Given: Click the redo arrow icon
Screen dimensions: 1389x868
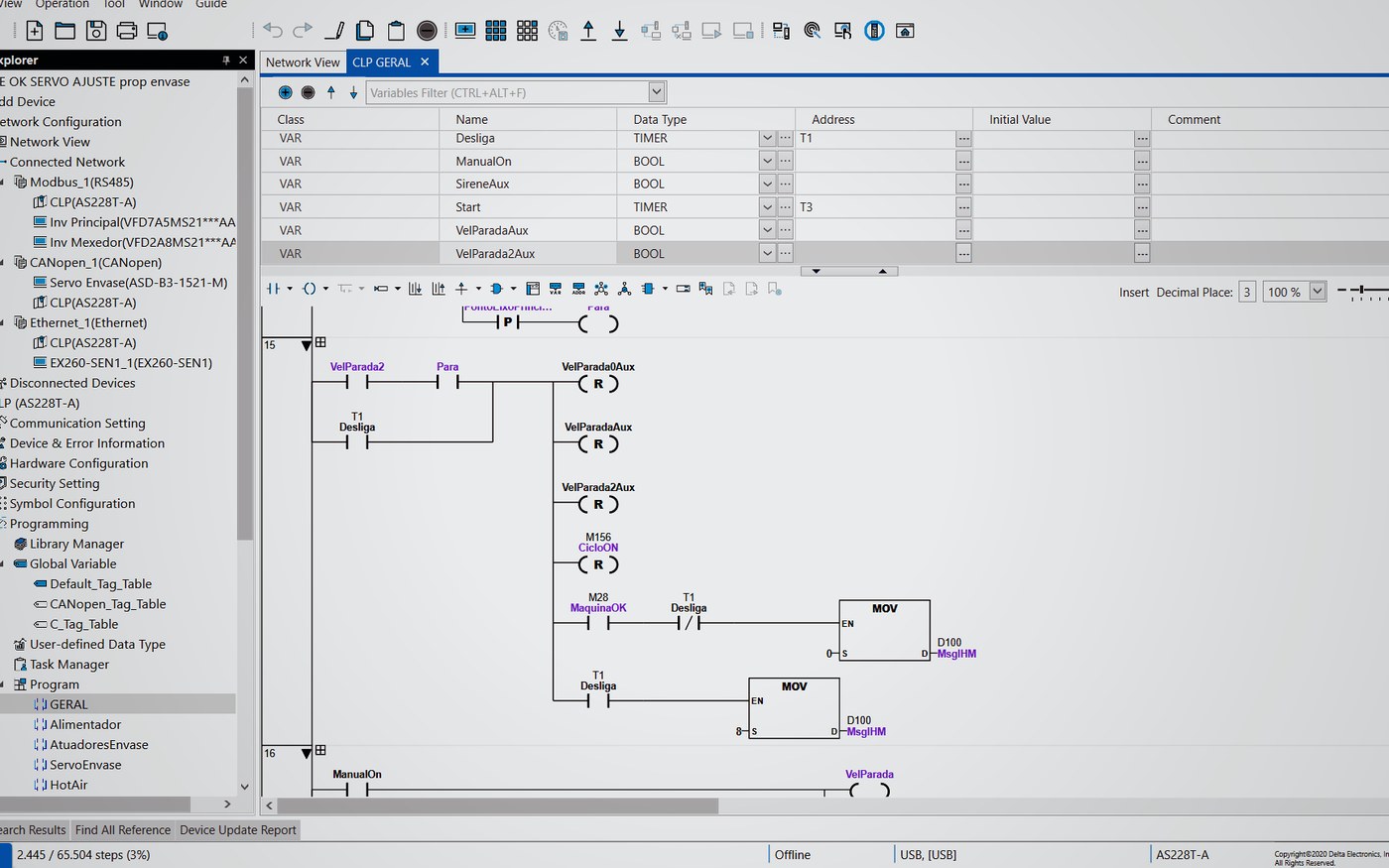Looking at the screenshot, I should point(303,31).
